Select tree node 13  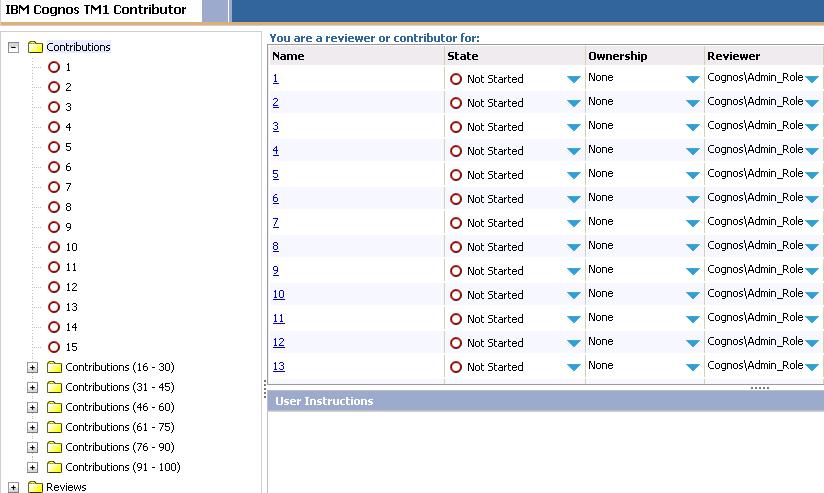tap(71, 307)
